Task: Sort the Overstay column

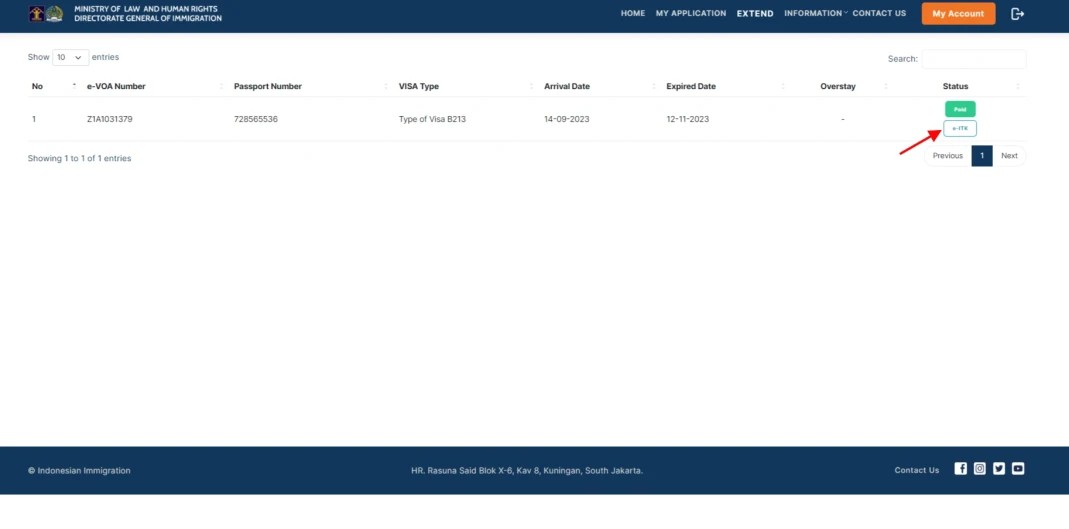Action: point(886,86)
